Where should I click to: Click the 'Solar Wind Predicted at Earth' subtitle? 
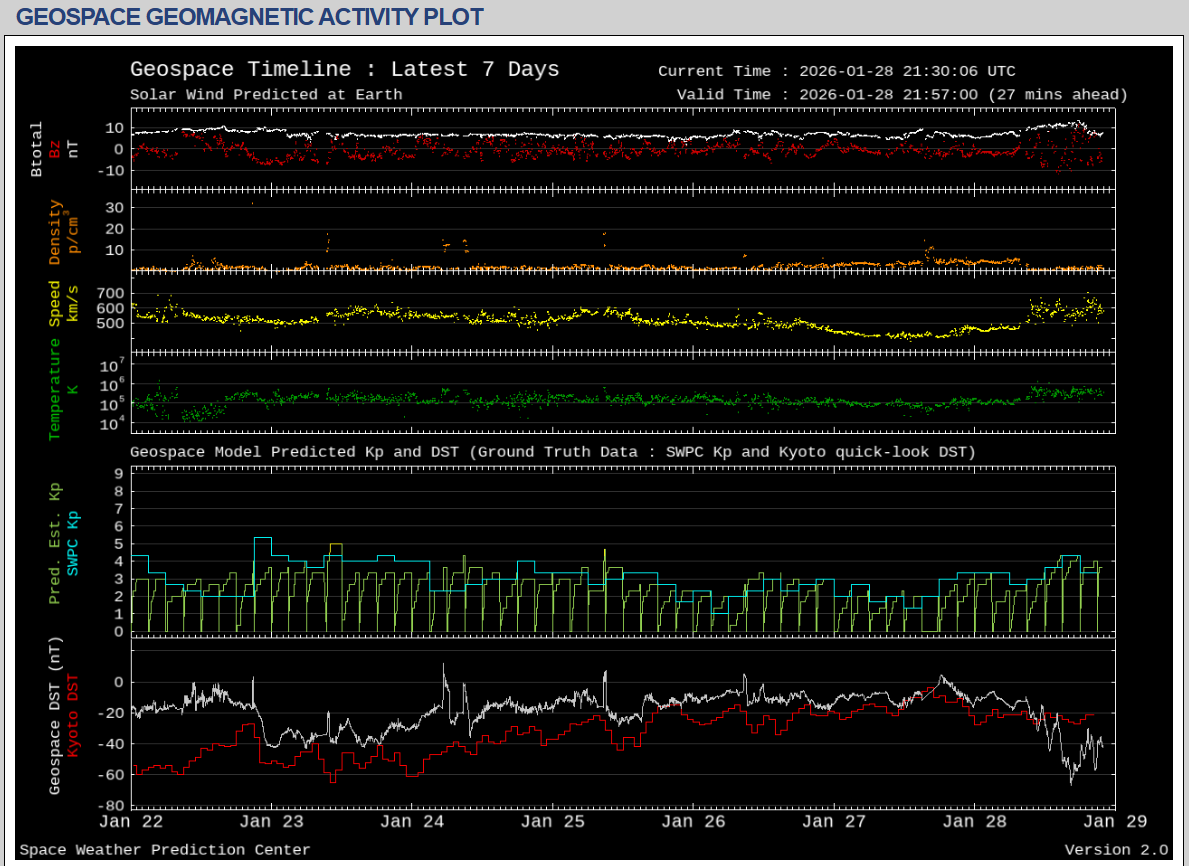[x=266, y=95]
